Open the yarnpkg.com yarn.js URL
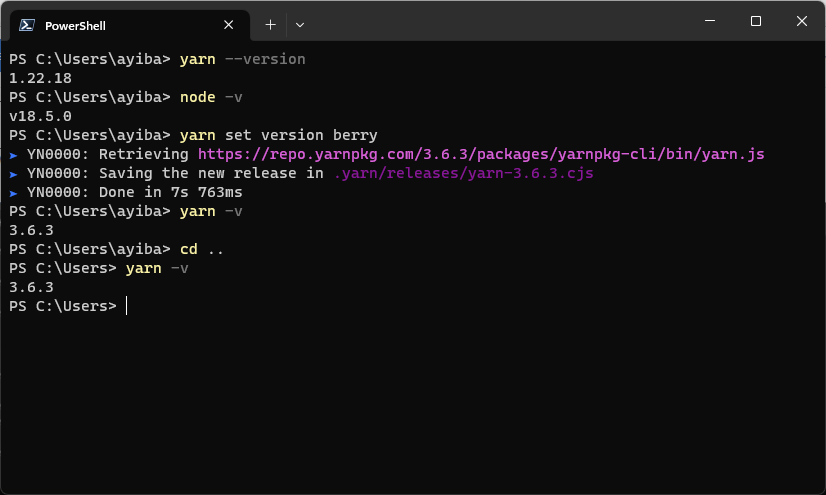826x495 pixels. (x=481, y=154)
